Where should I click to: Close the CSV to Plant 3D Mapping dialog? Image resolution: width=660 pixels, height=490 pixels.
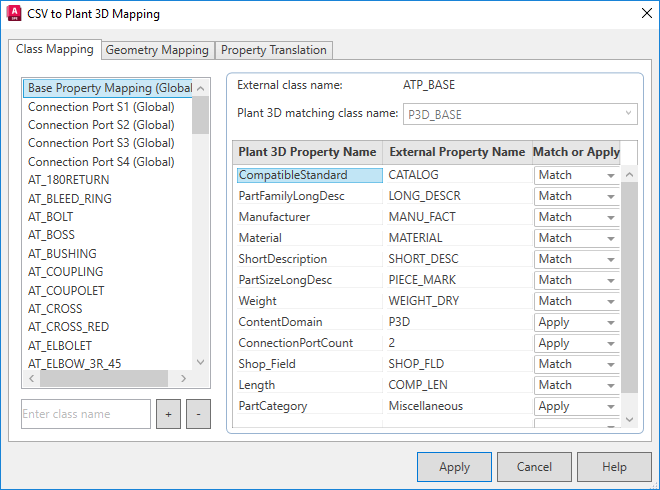pos(647,13)
